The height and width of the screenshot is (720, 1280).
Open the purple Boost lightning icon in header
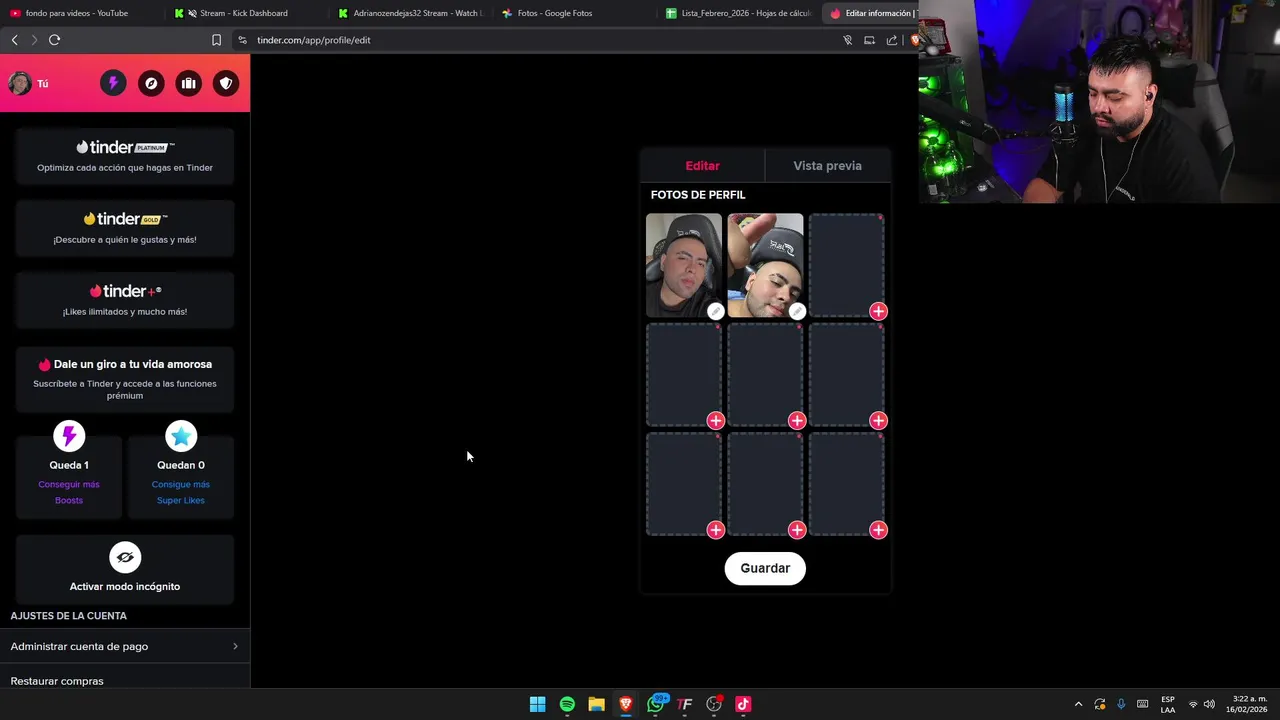click(x=113, y=83)
